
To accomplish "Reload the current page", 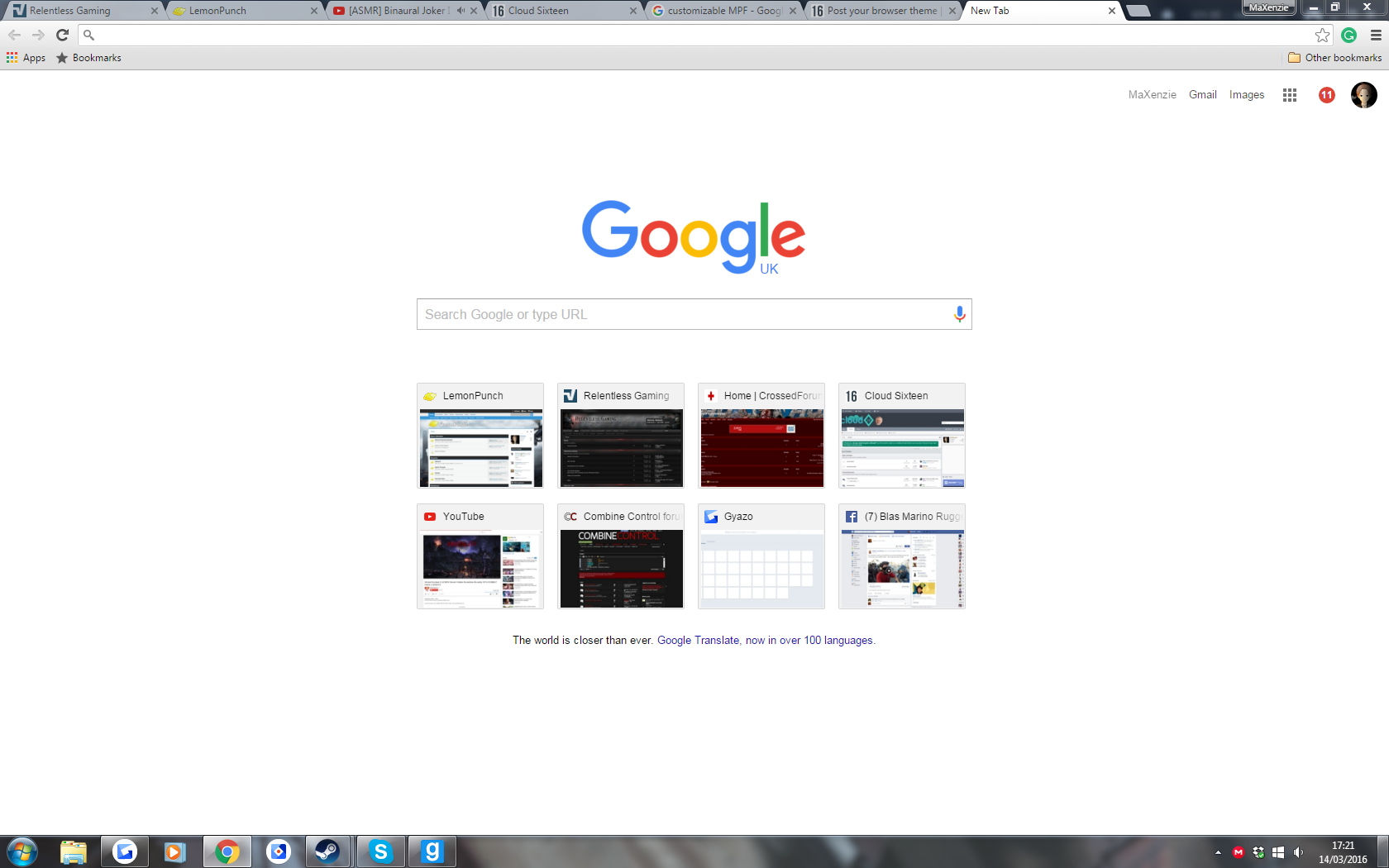I will point(62,35).
